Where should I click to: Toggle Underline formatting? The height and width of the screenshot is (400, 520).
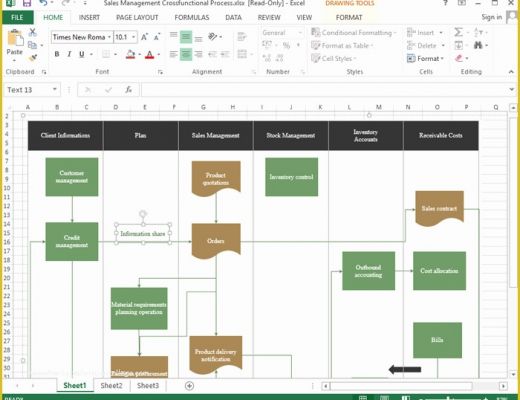(x=81, y=54)
